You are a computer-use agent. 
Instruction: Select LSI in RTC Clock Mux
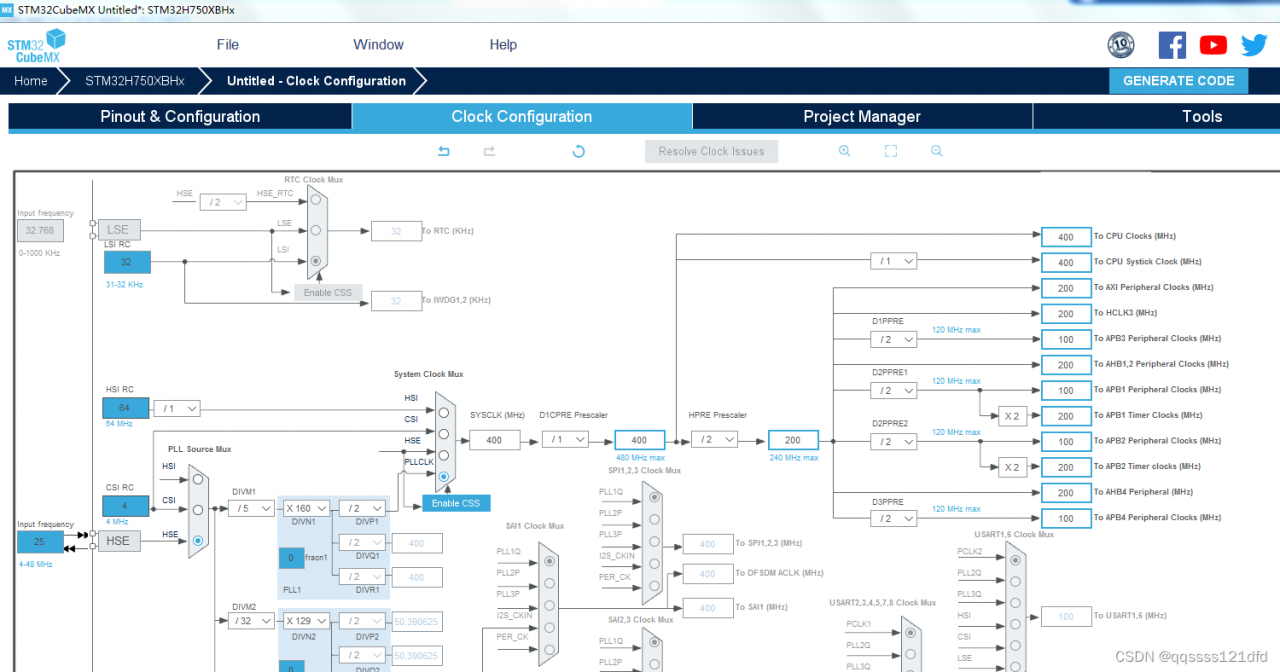(316, 261)
